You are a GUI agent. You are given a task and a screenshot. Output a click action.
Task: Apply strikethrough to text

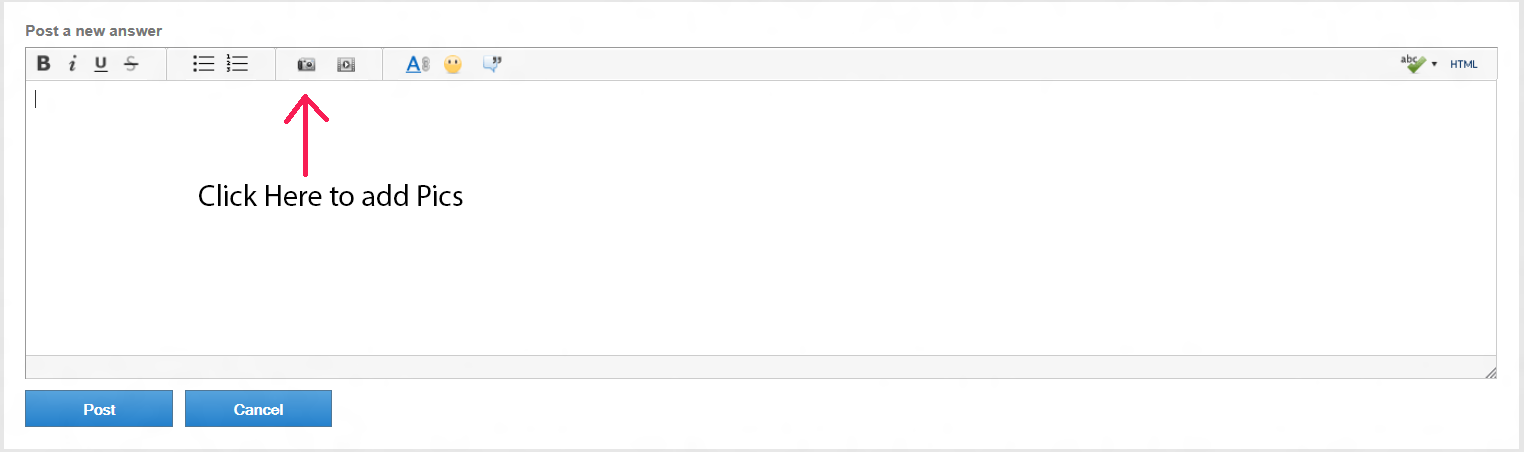pyautogui.click(x=131, y=64)
